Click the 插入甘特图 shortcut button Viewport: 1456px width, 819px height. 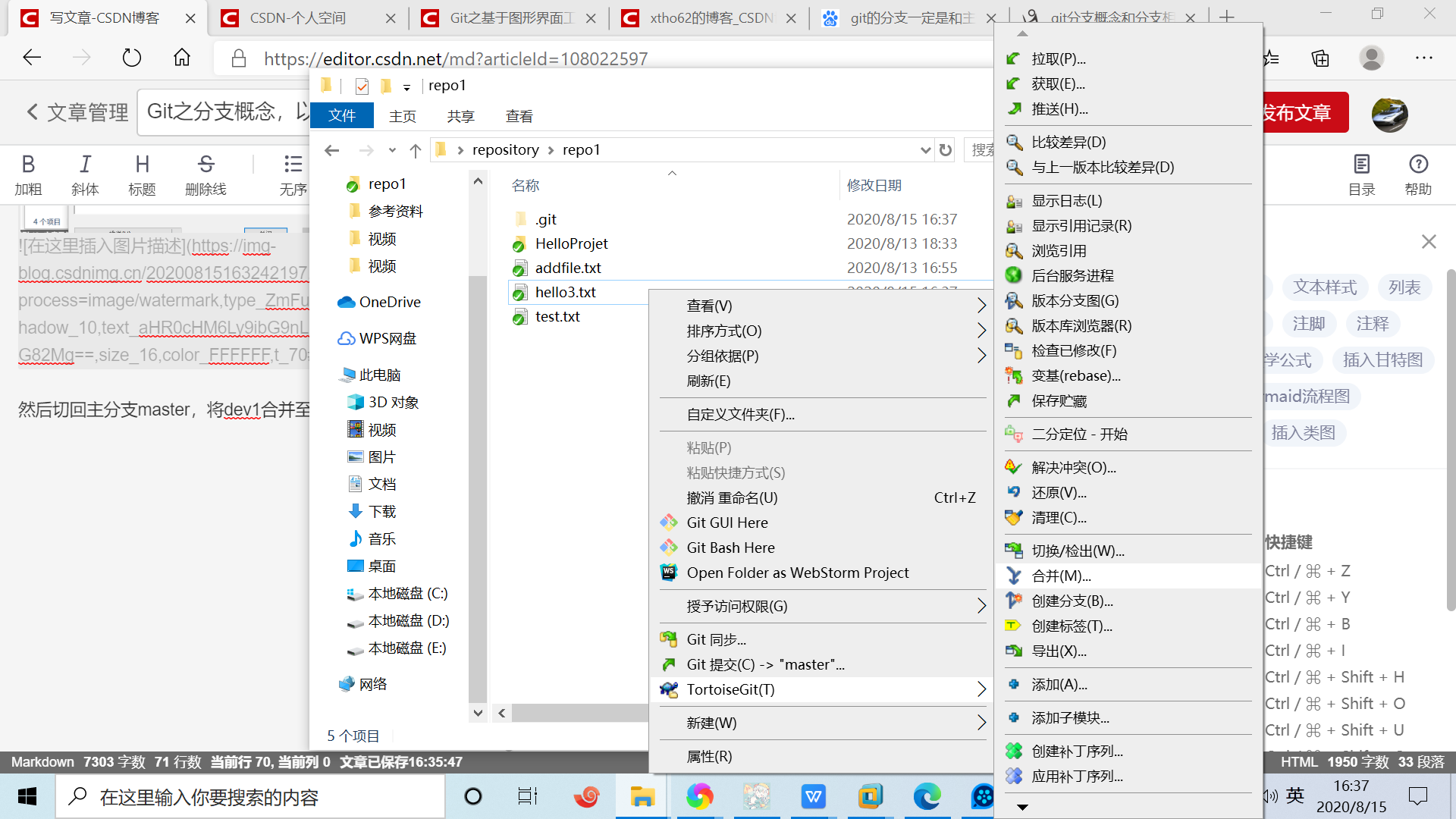[1383, 359]
